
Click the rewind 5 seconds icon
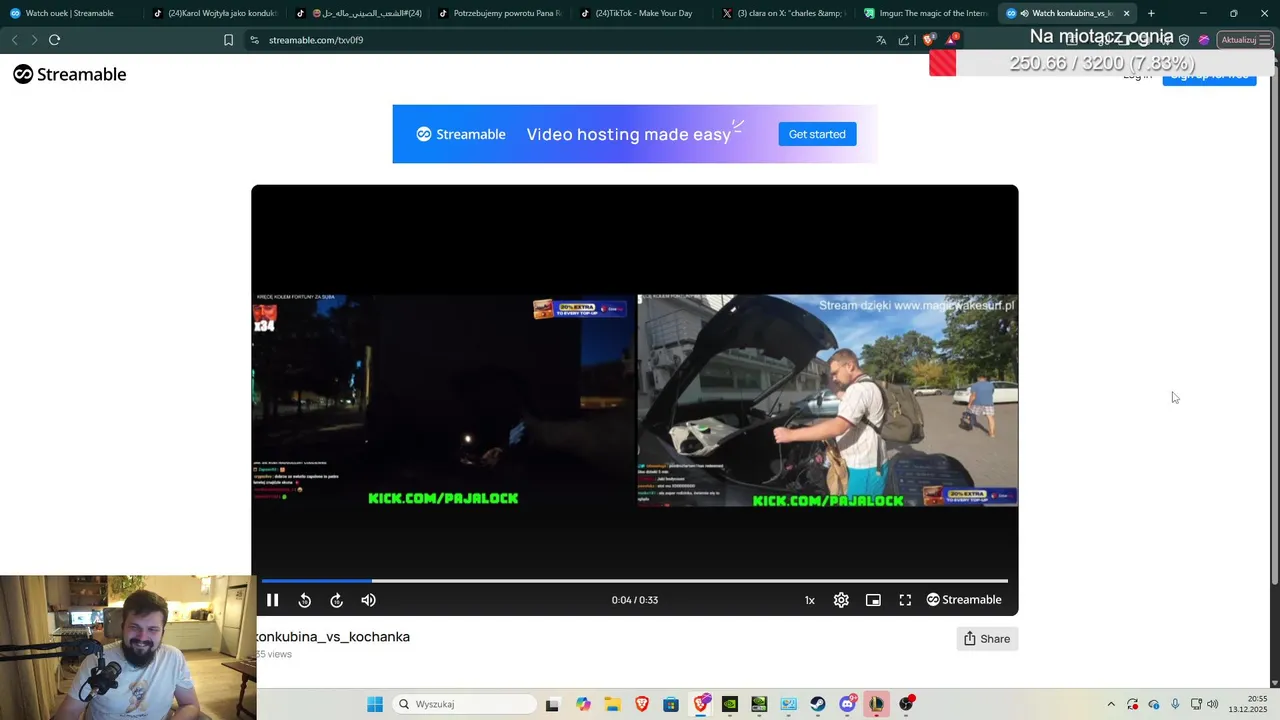[304, 600]
